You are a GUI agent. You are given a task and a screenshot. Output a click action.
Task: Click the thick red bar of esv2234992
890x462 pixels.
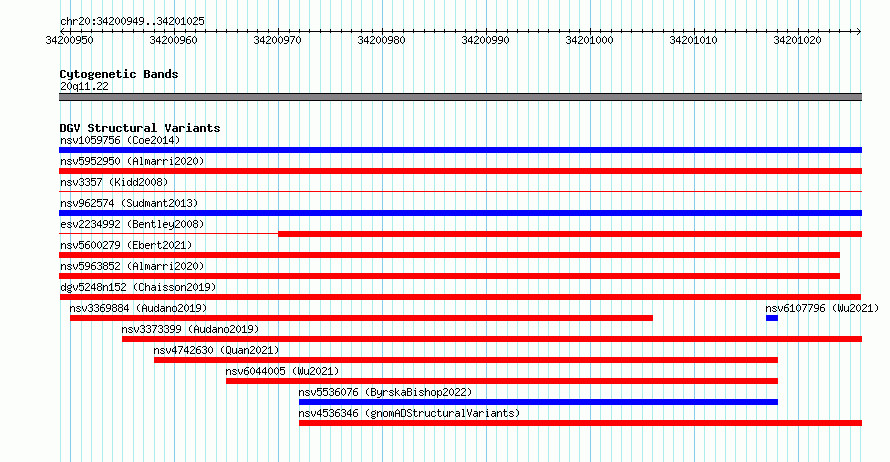[x=570, y=234]
